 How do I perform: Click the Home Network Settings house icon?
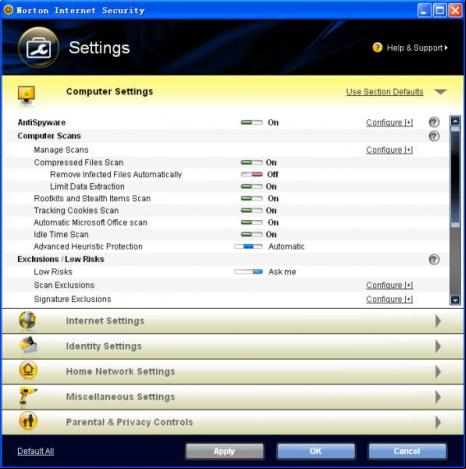point(28,371)
